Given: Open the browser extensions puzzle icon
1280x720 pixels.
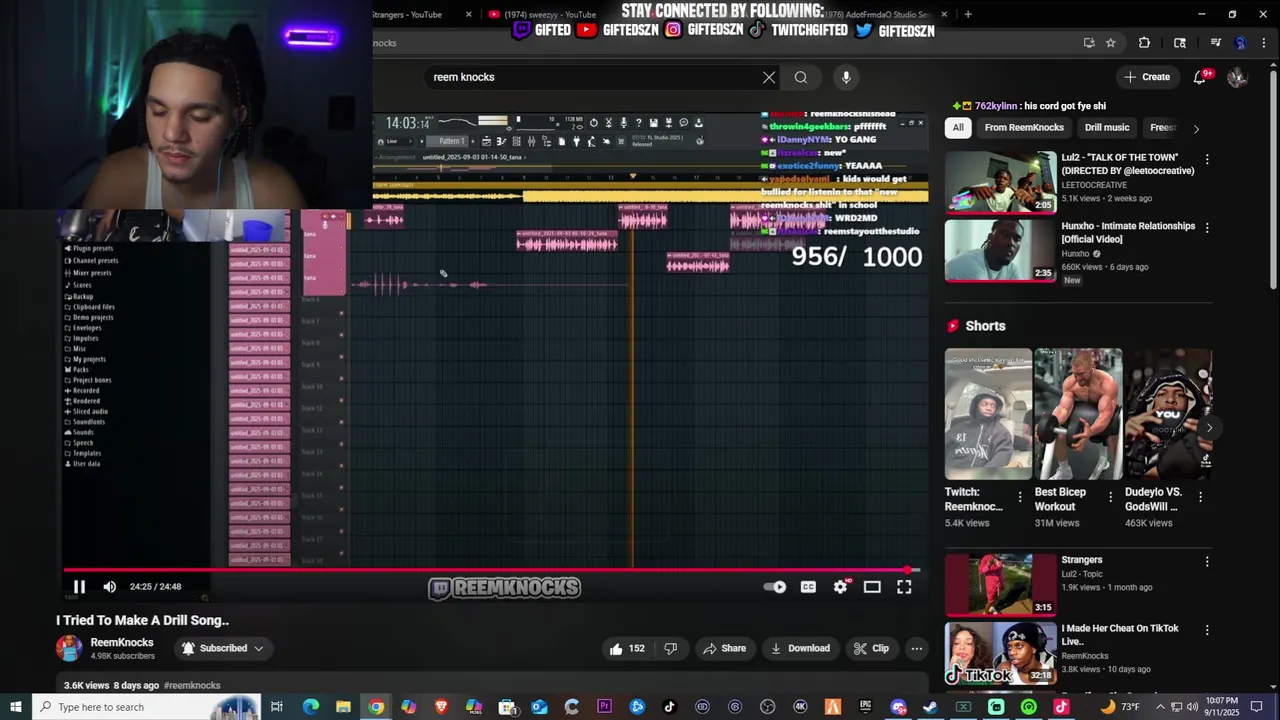Looking at the screenshot, I should click(x=1144, y=43).
